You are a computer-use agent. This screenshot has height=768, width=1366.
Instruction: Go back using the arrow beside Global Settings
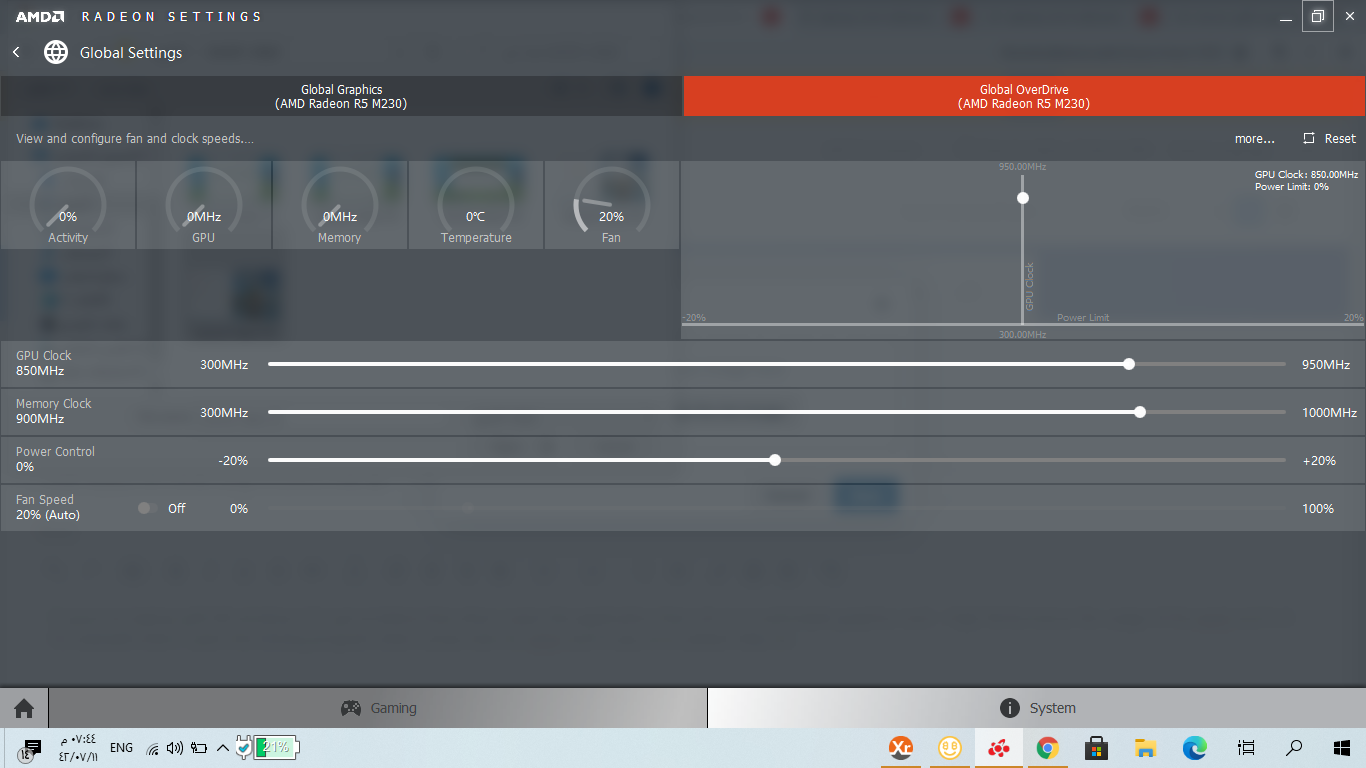16,52
